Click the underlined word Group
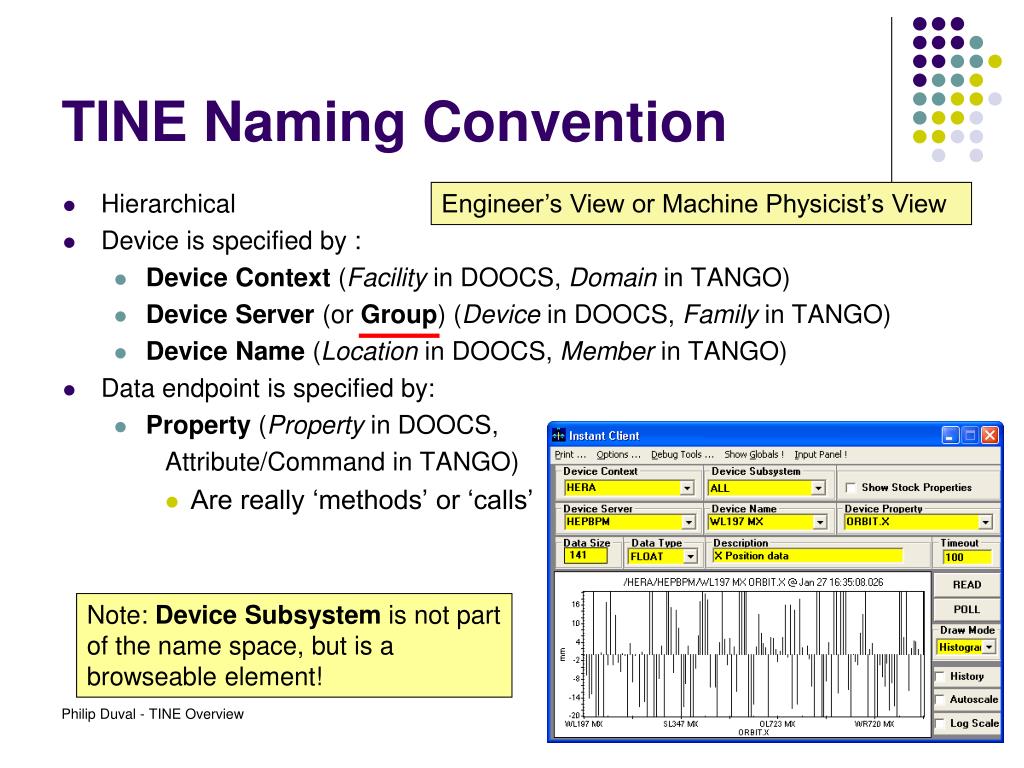Image resolution: width=1024 pixels, height=768 pixels. pos(398,315)
